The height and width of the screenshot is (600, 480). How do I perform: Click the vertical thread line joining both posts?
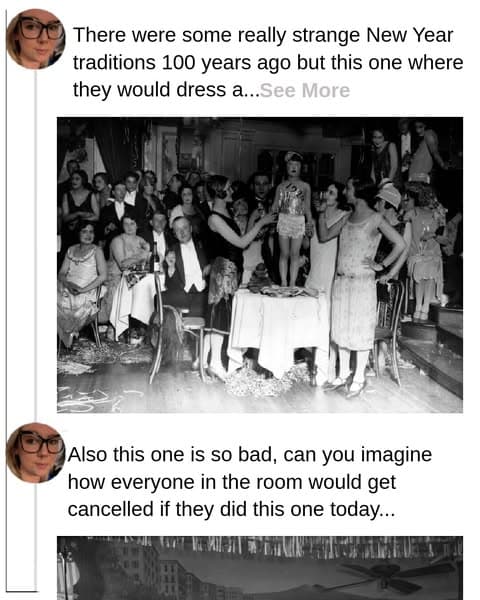[36, 245]
